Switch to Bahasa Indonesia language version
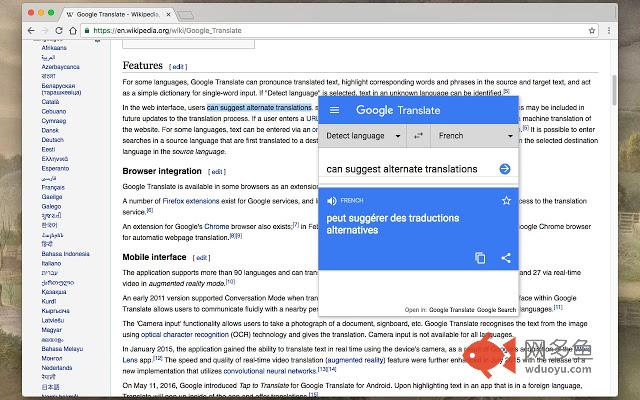This screenshot has width=640, height=400. tap(65, 253)
